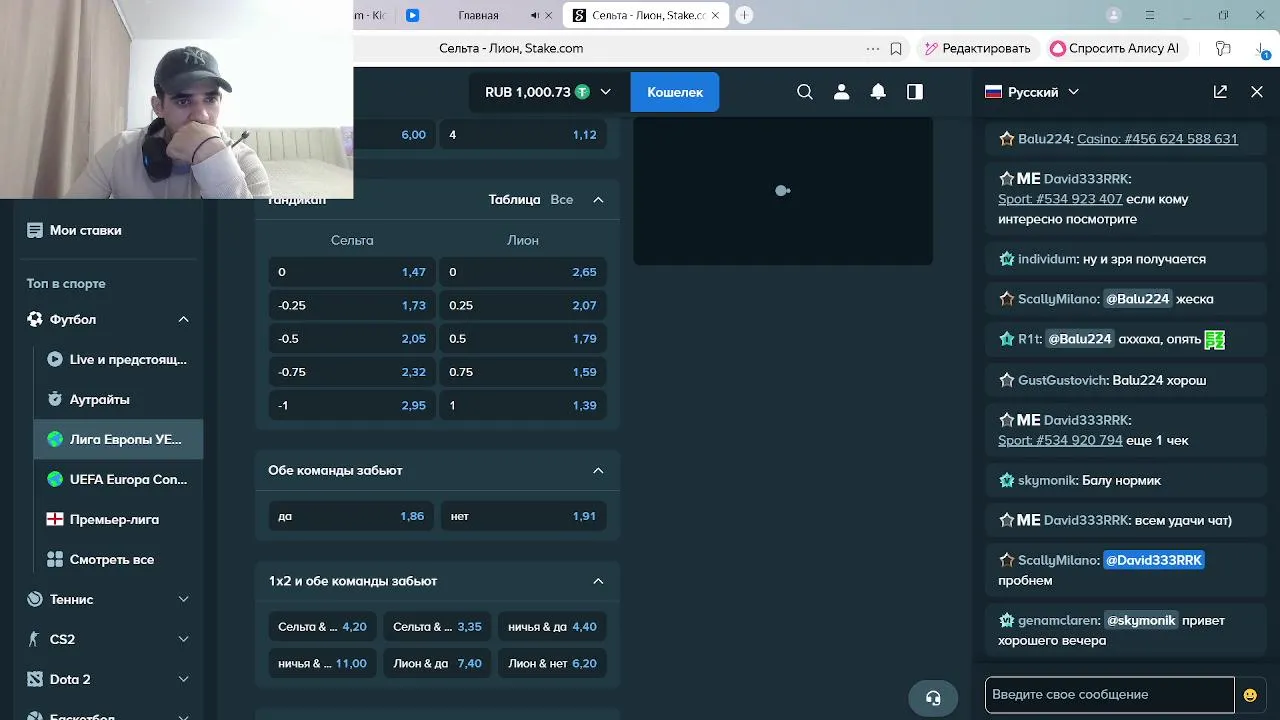
Task: Open the browser three-dots page menu
Action: coord(873,48)
